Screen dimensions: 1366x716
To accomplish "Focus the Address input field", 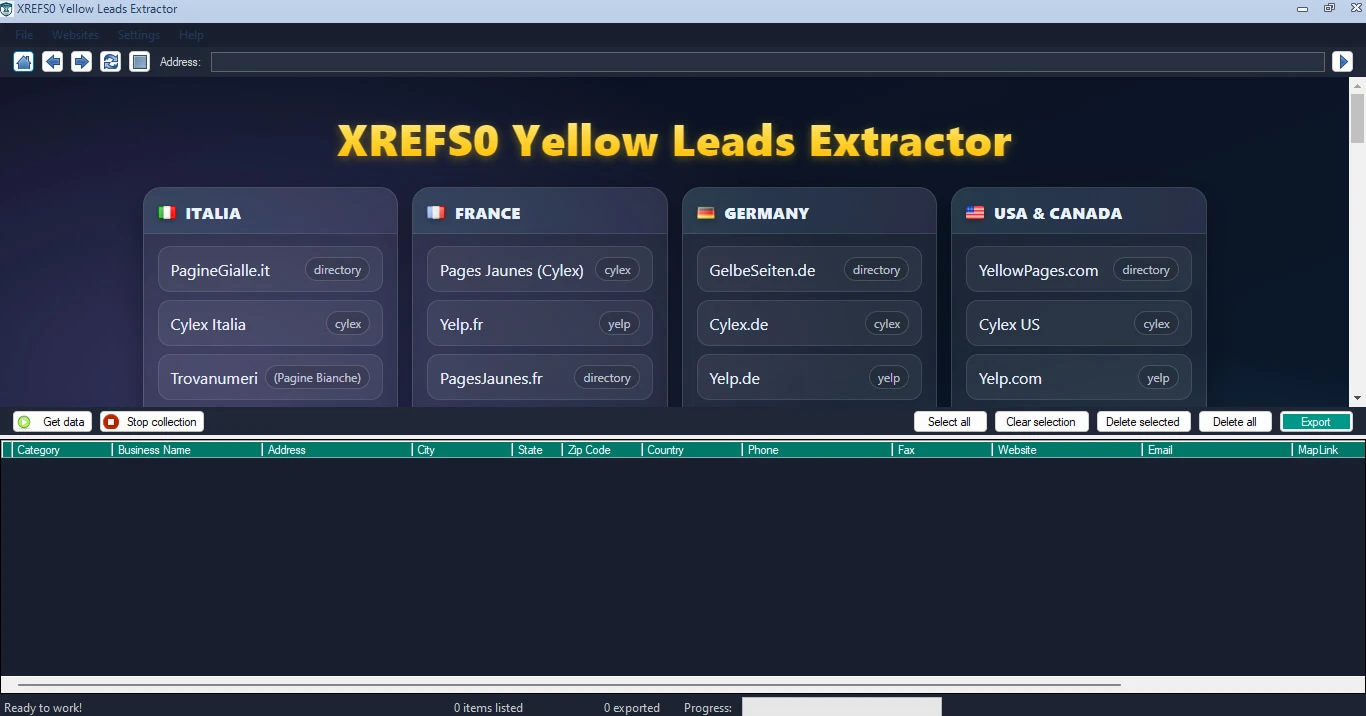I will (767, 62).
